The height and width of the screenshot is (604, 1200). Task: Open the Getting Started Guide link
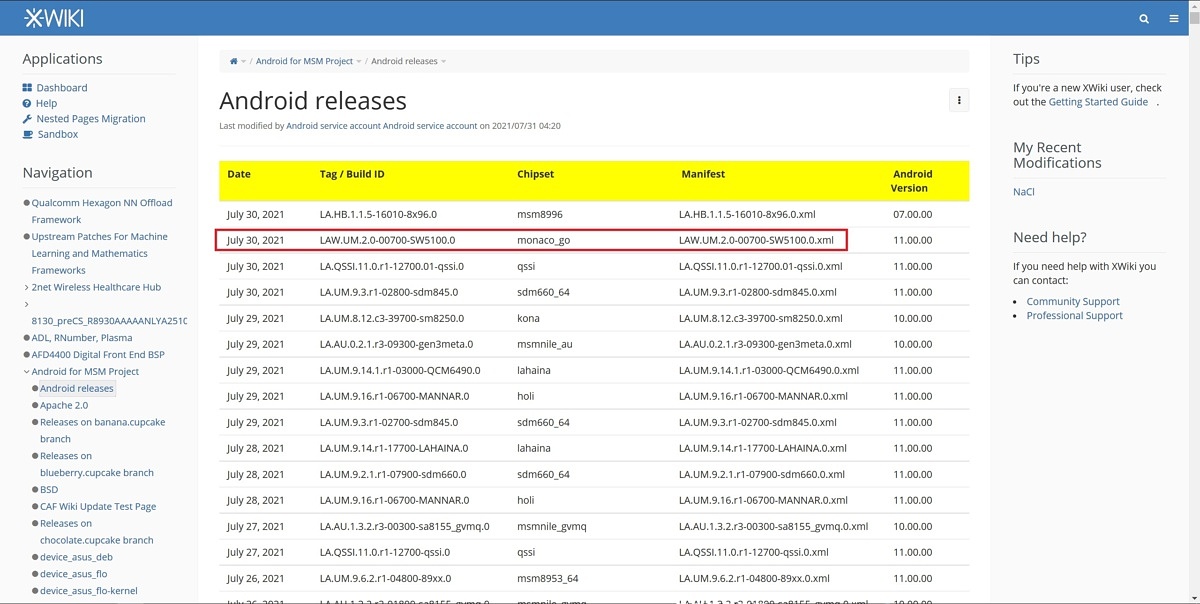pyautogui.click(x=1097, y=102)
